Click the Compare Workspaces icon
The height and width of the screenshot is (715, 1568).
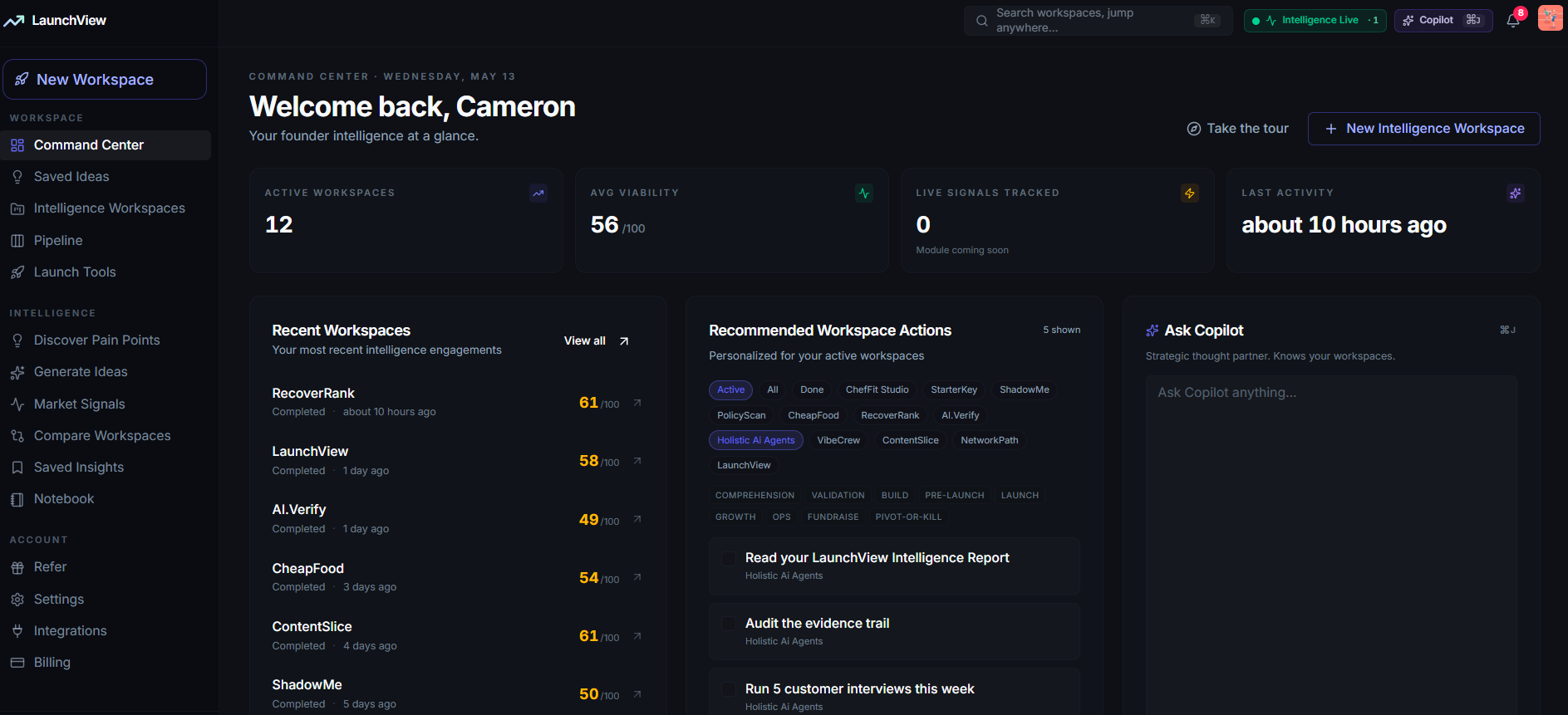pos(17,436)
